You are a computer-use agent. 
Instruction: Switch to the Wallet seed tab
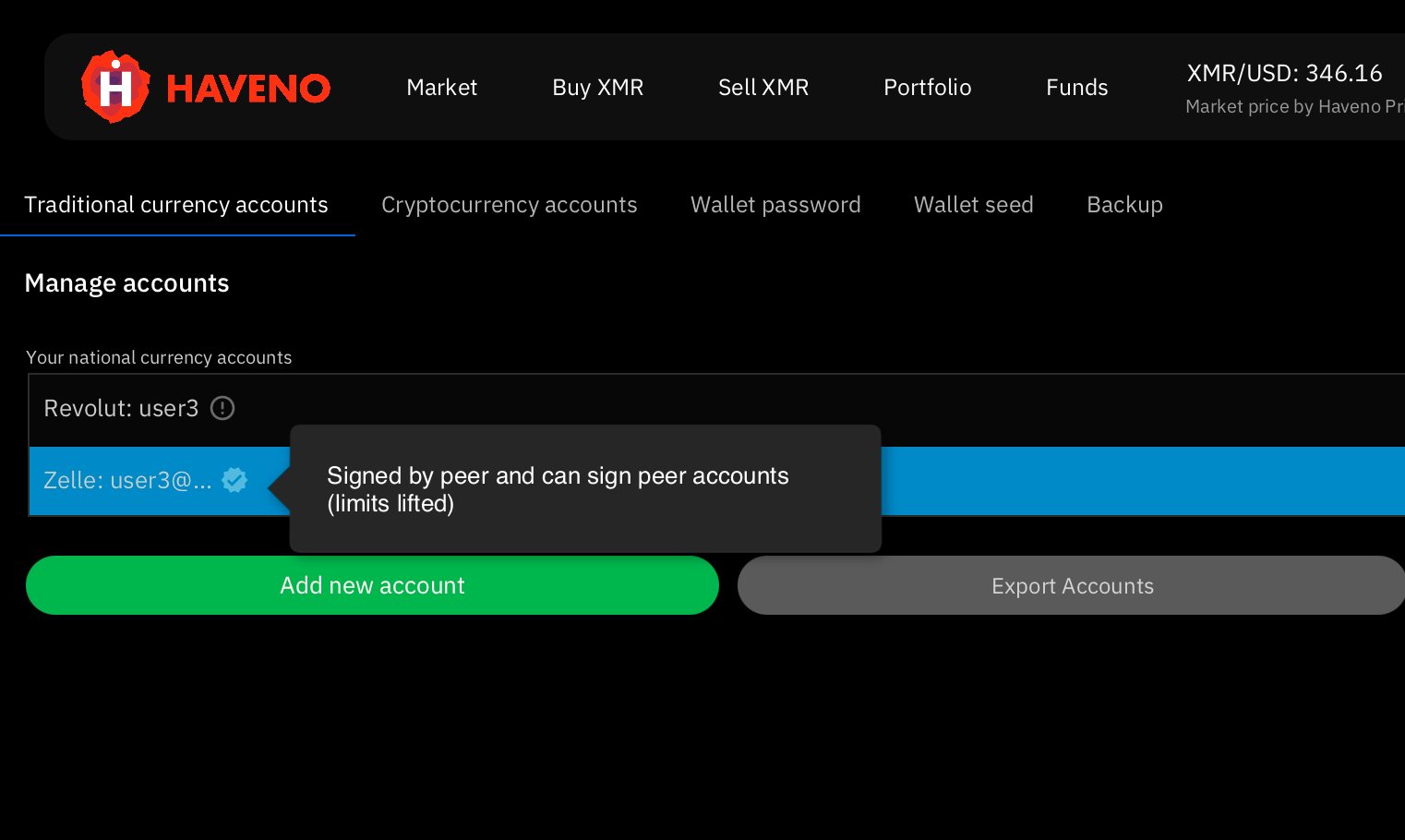[x=973, y=204]
